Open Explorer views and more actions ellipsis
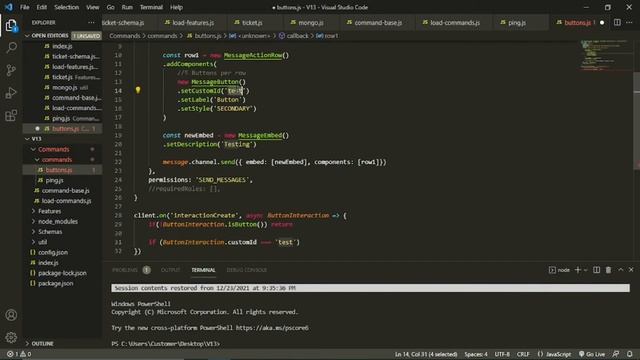Viewport: 640px width, 360px height. click(x=91, y=22)
